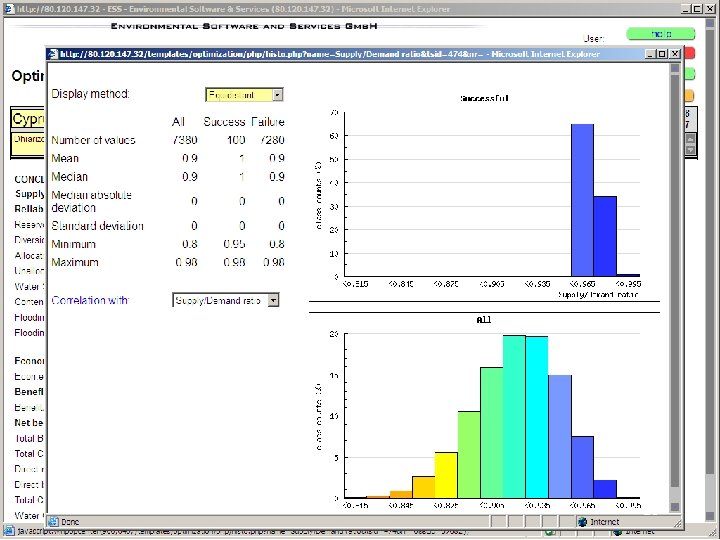
Task: Maximize the histogram popup window
Action: 662,54
